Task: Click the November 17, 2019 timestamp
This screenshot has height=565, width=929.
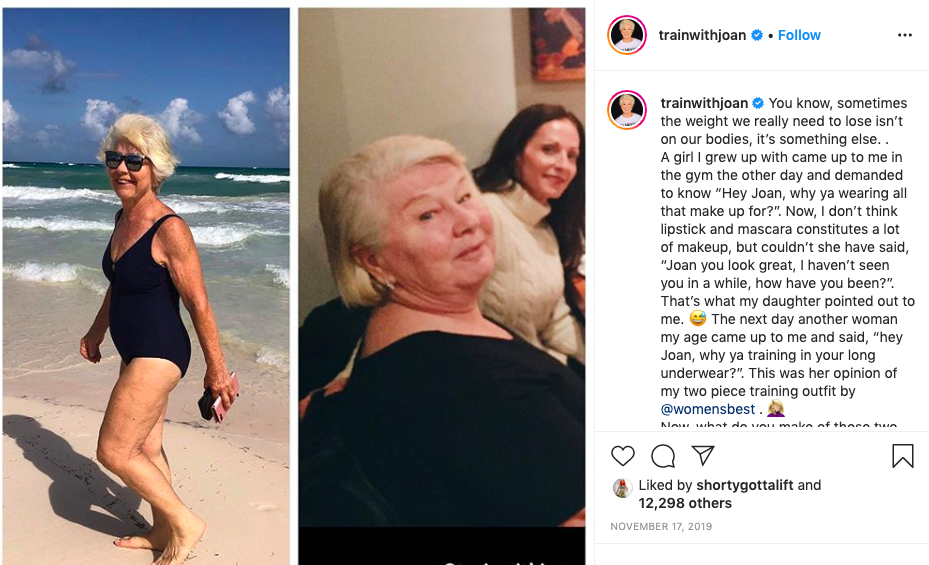Action: tap(661, 527)
